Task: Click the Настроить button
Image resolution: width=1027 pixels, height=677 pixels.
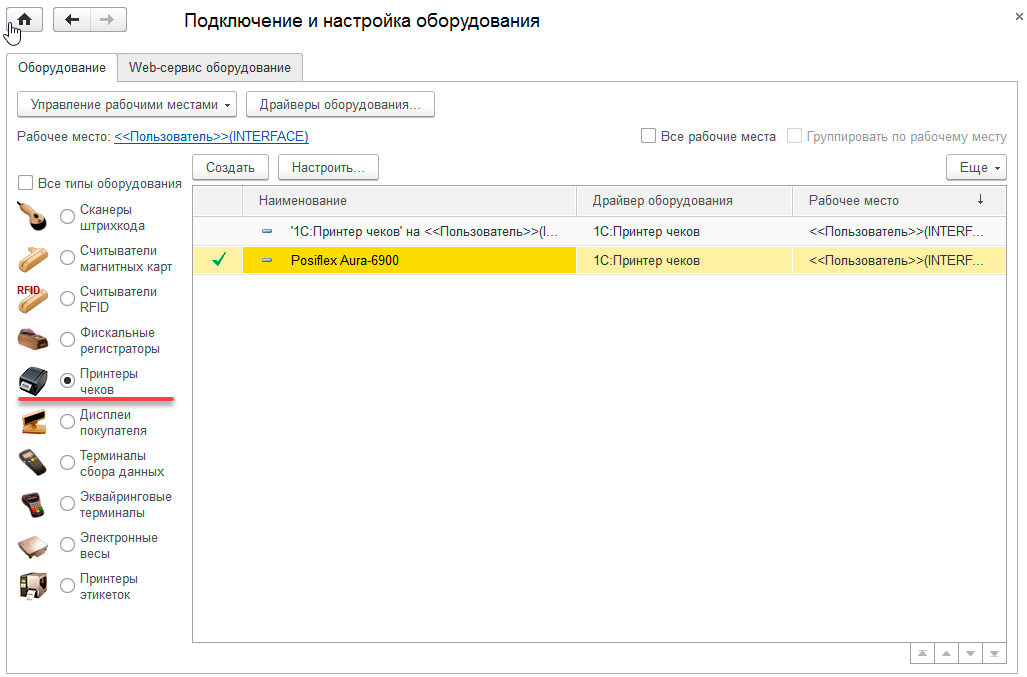Action: tap(328, 168)
